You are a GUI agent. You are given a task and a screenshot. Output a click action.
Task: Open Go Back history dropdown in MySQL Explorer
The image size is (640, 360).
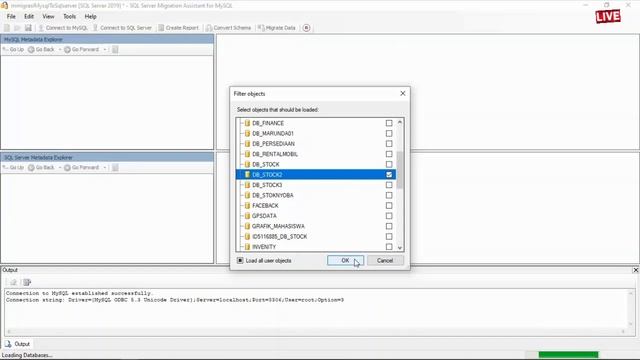60,49
